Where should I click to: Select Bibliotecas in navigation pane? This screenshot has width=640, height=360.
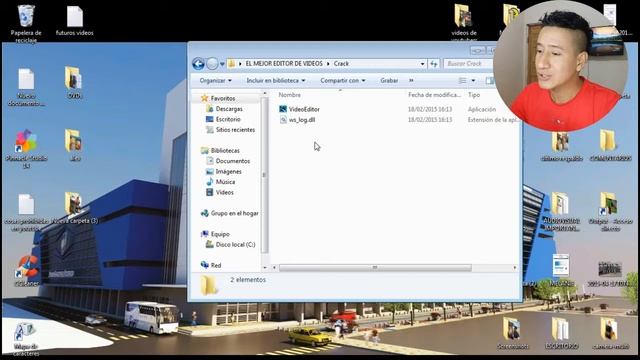tap(225, 151)
